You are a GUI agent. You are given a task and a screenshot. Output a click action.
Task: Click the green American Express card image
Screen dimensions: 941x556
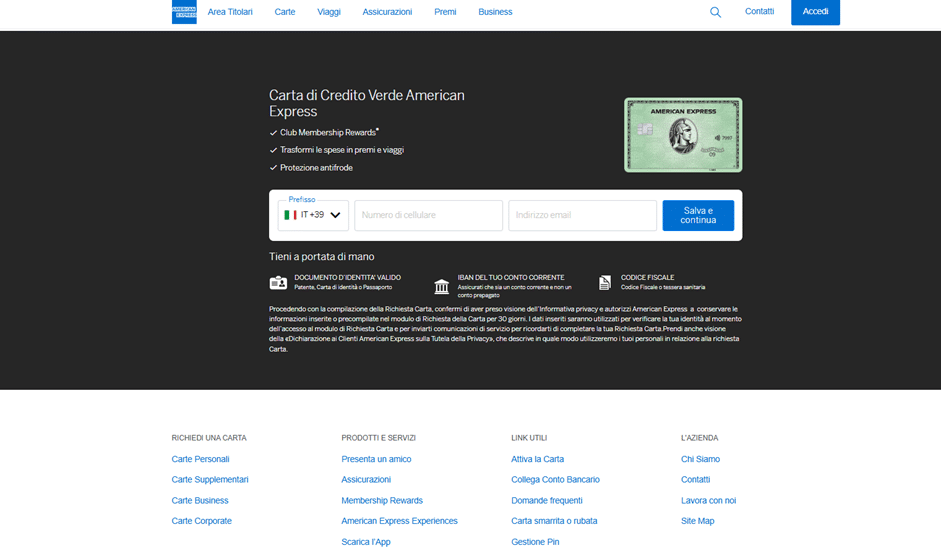pos(683,135)
